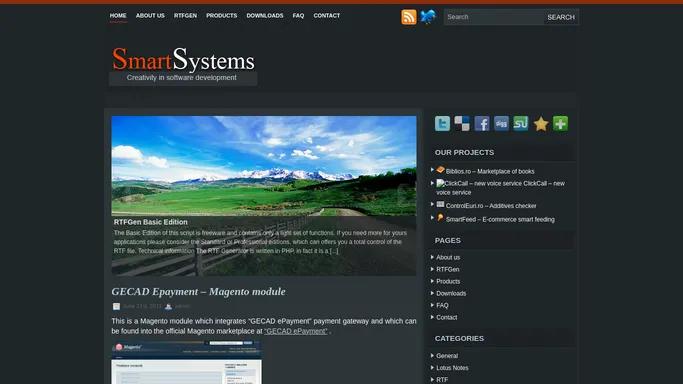Click the star favorites icon

(x=541, y=124)
